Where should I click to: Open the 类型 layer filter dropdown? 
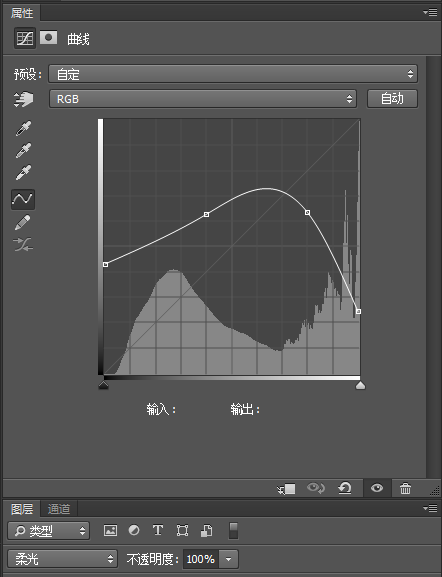[x=49, y=531]
